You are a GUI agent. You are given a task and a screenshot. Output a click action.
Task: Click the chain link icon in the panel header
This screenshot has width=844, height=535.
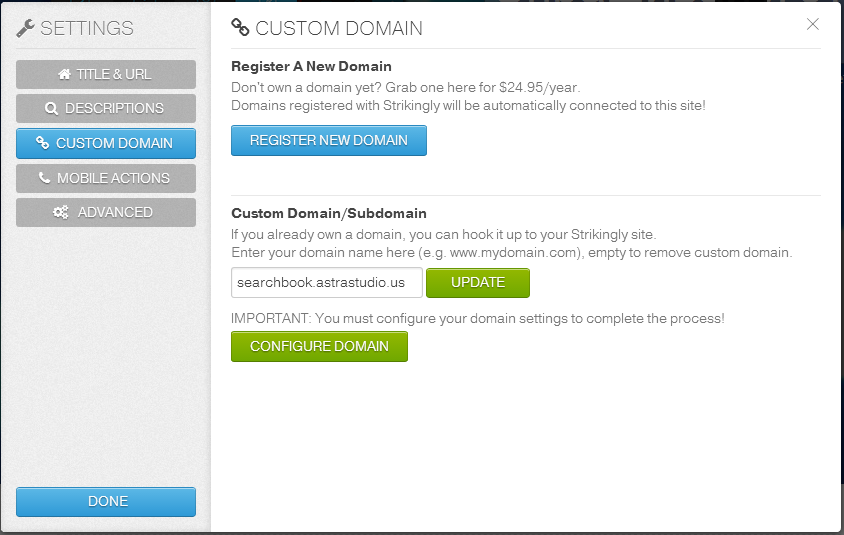pos(240,28)
